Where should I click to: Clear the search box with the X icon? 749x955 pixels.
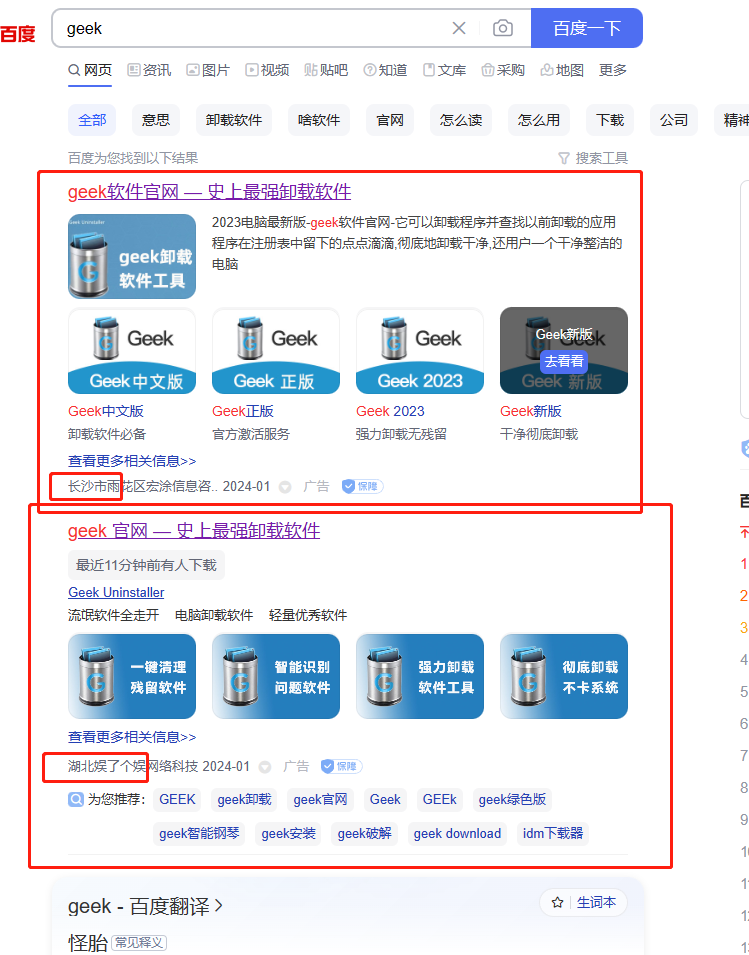[459, 28]
